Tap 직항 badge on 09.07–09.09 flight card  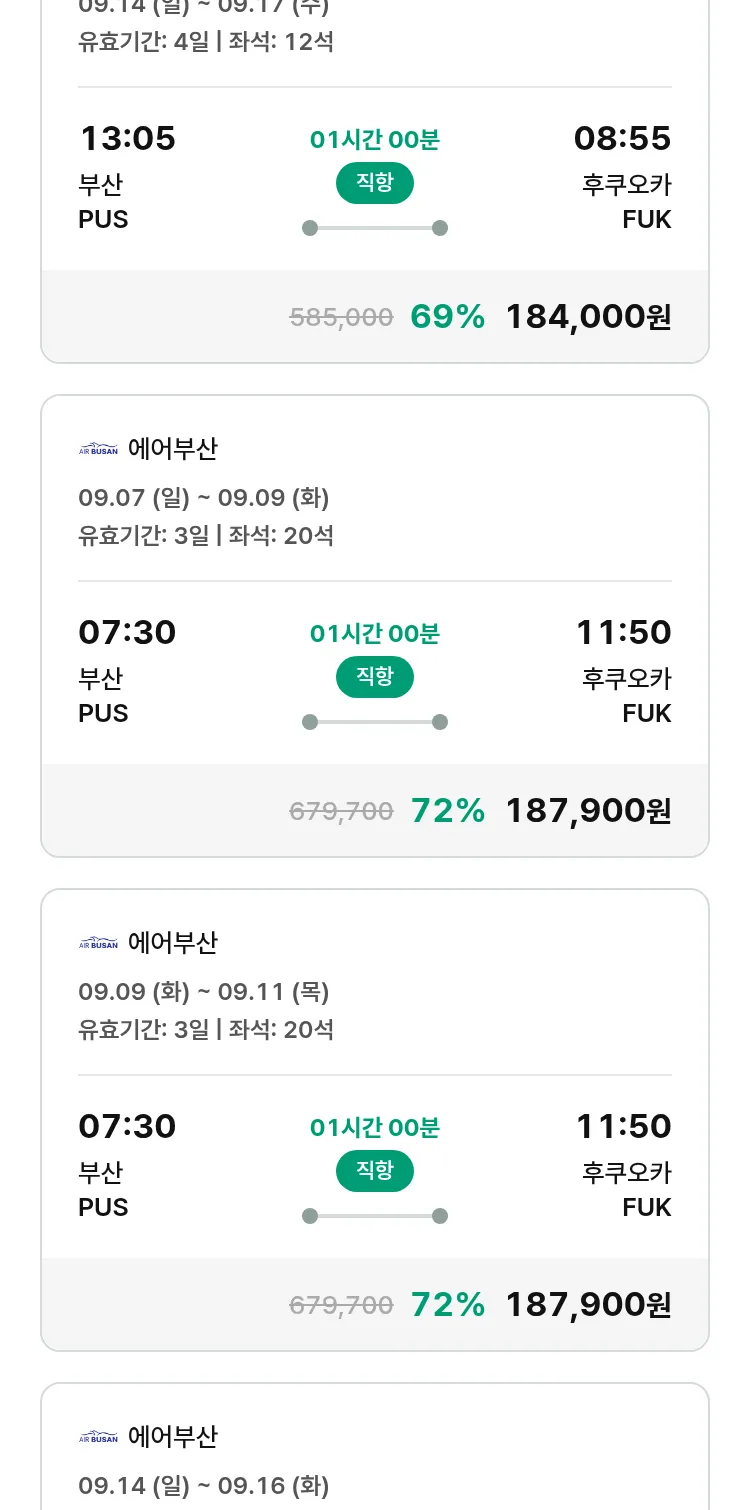point(375,677)
